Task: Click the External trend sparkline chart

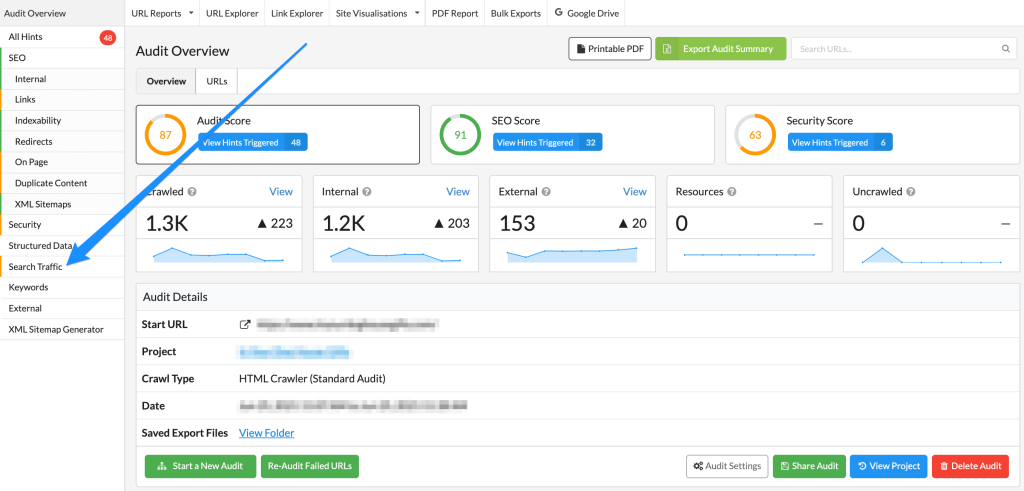Action: [x=572, y=255]
